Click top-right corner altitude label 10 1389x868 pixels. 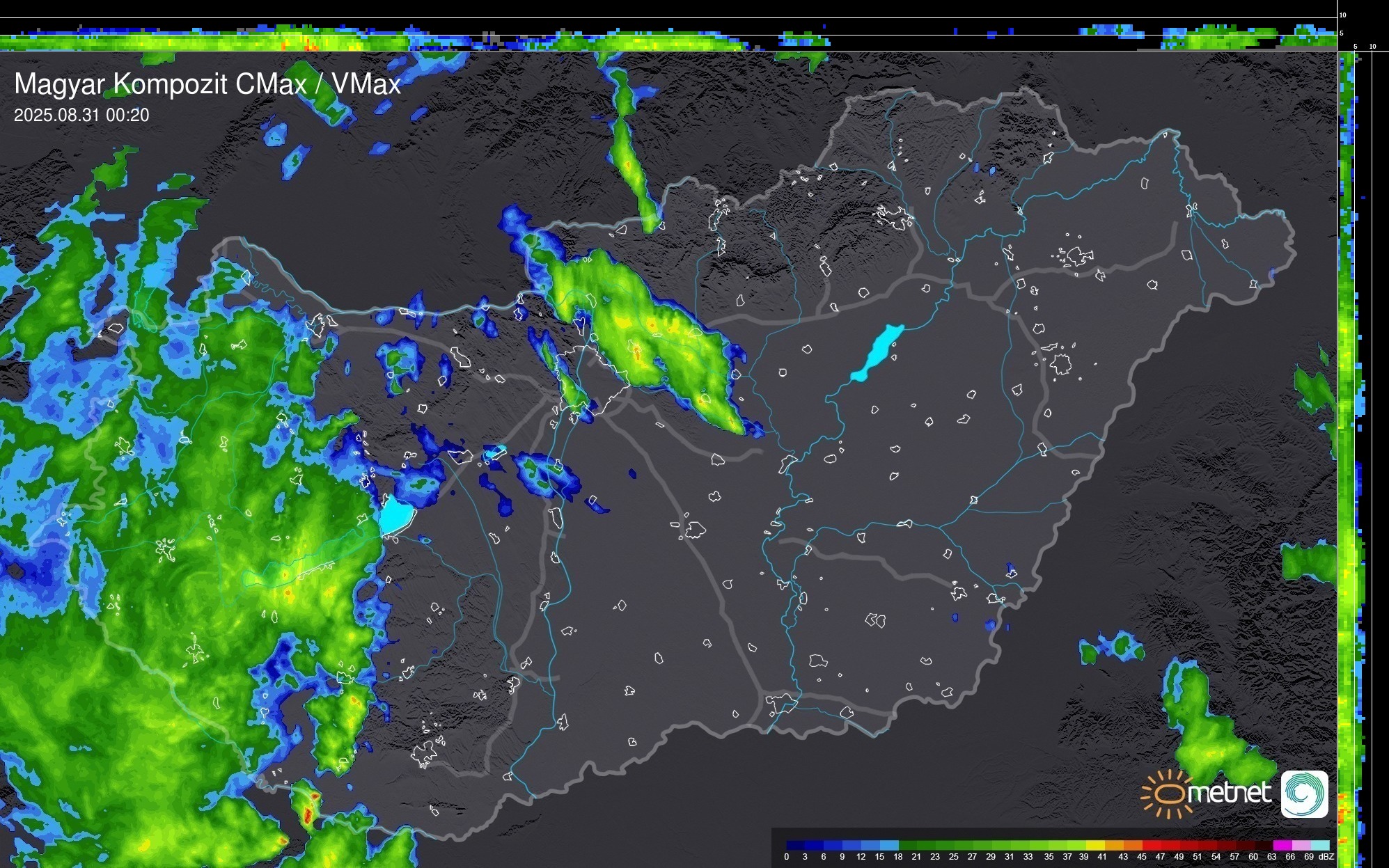[x=1342, y=15]
